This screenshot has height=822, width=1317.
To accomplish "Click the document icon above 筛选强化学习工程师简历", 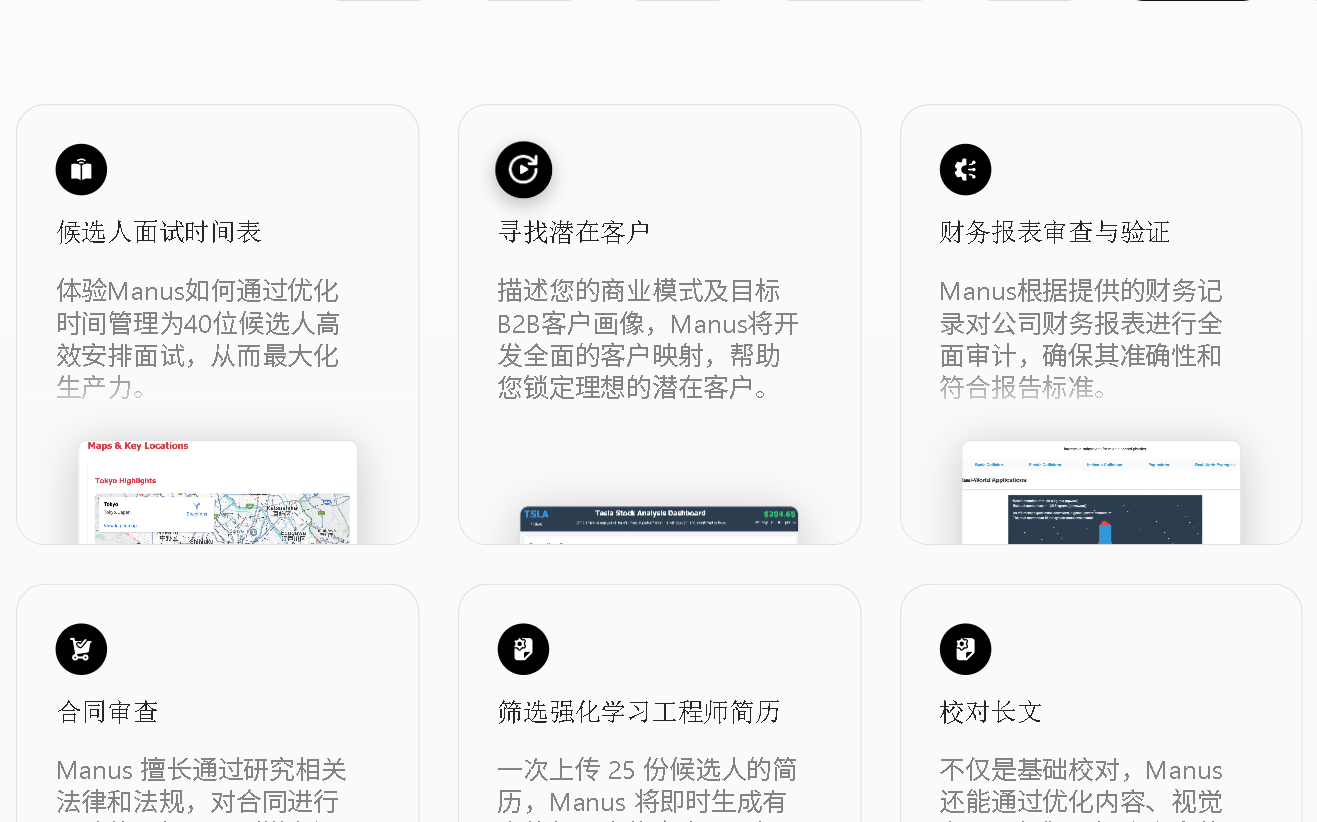I will click(x=523, y=650).
